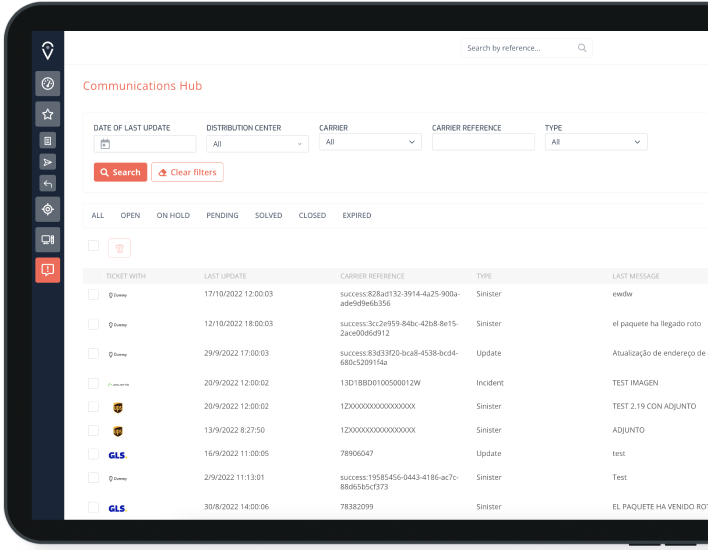Click the location pin logo in sidebar
The image size is (708, 550).
click(47, 51)
